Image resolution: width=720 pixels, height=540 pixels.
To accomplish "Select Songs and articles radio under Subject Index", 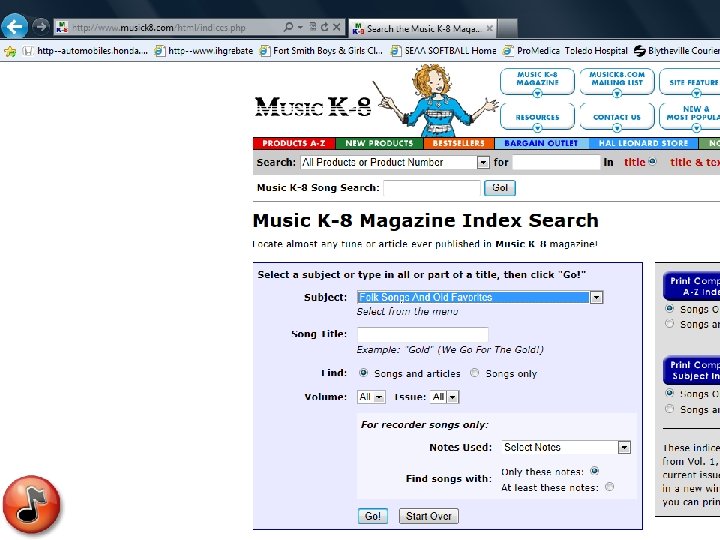I will tap(669, 409).
